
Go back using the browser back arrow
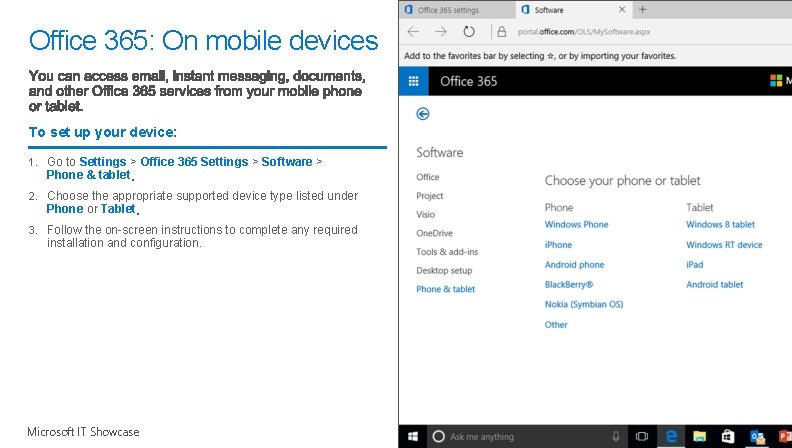413,32
